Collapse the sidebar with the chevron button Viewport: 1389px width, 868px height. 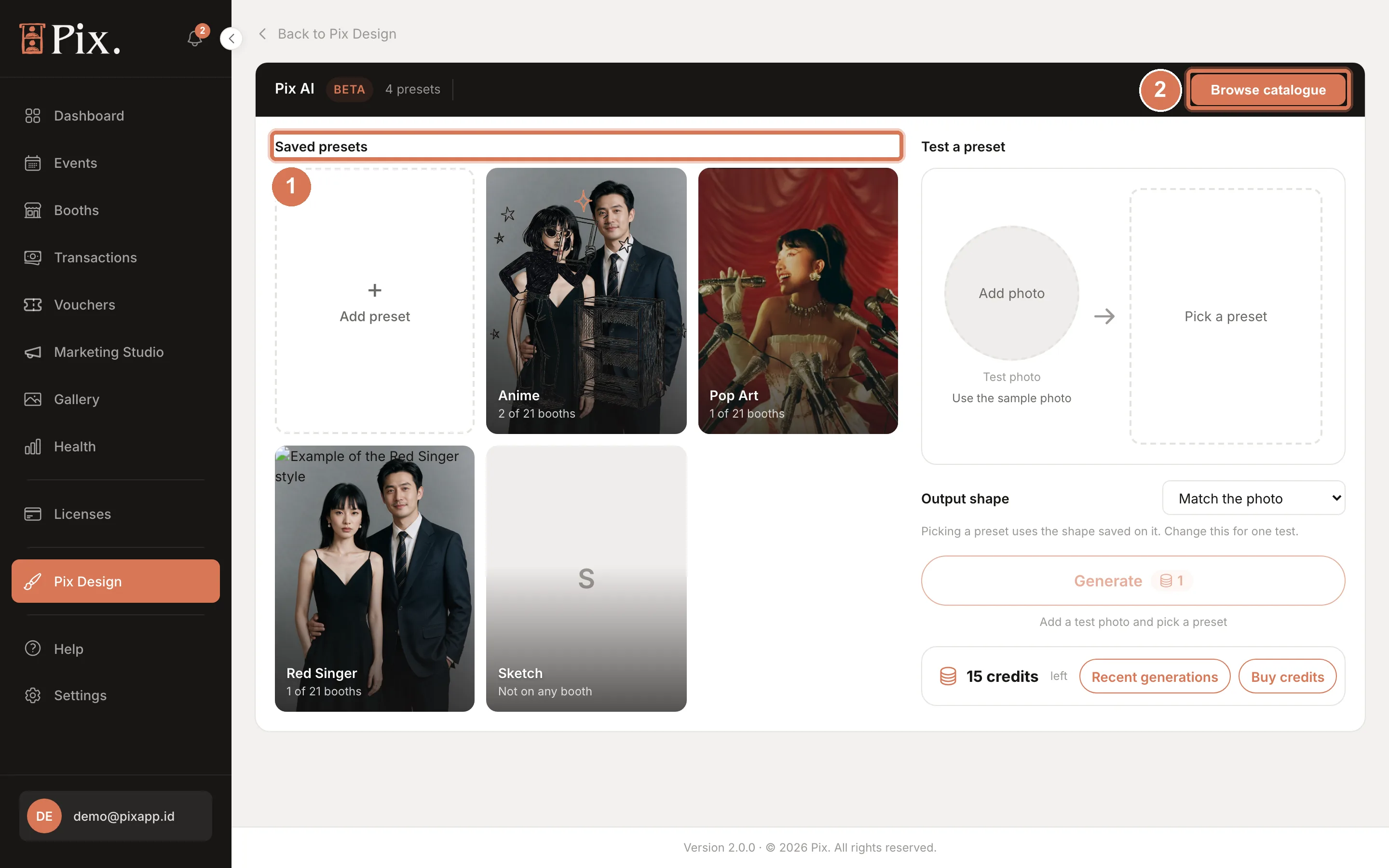click(231, 39)
